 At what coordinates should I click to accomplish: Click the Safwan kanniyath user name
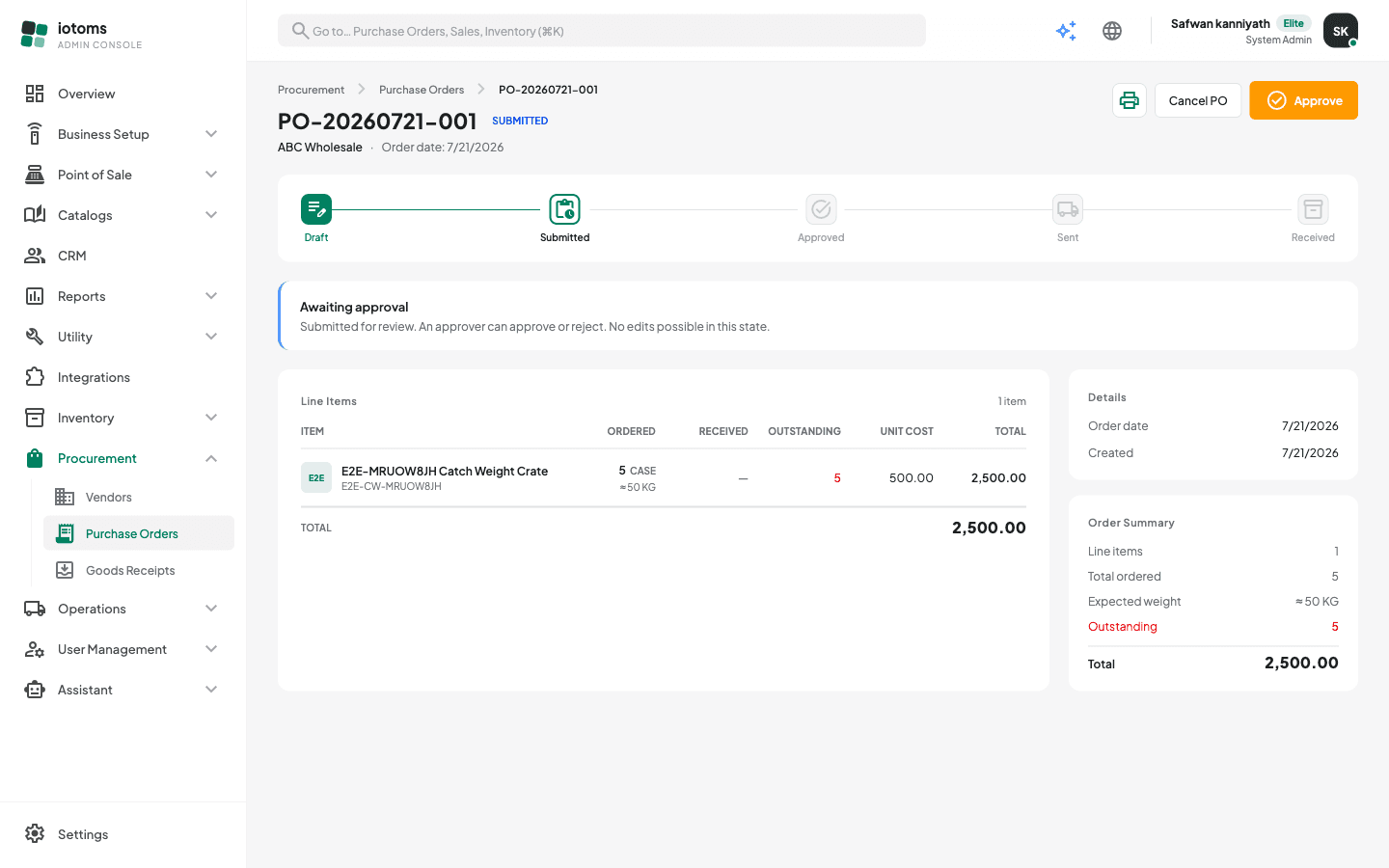point(1220,23)
